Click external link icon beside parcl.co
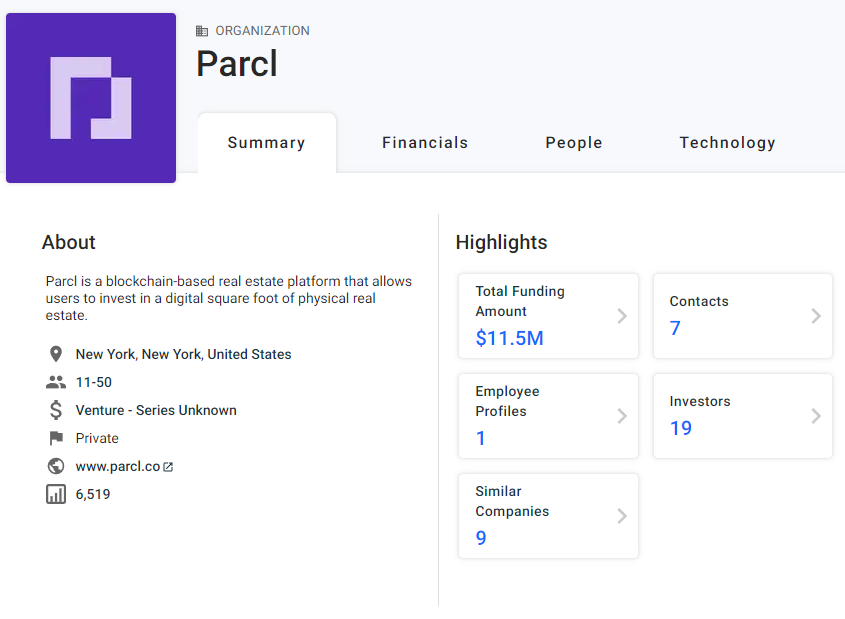This screenshot has height=619, width=845. tap(168, 467)
